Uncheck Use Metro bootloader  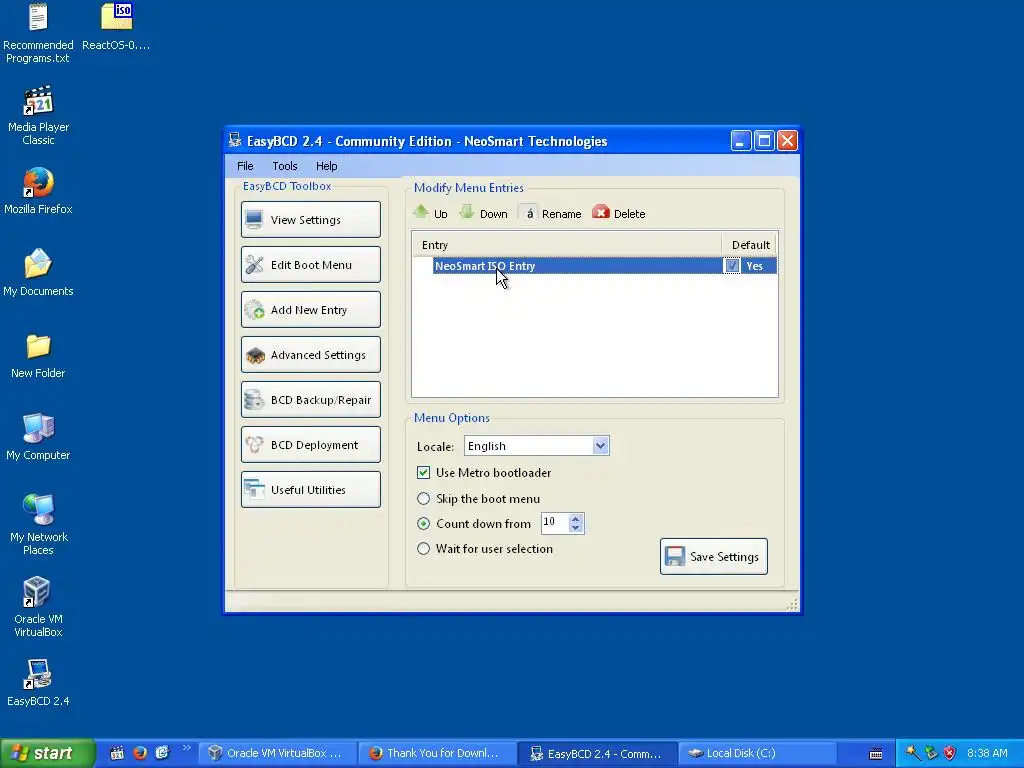(423, 472)
